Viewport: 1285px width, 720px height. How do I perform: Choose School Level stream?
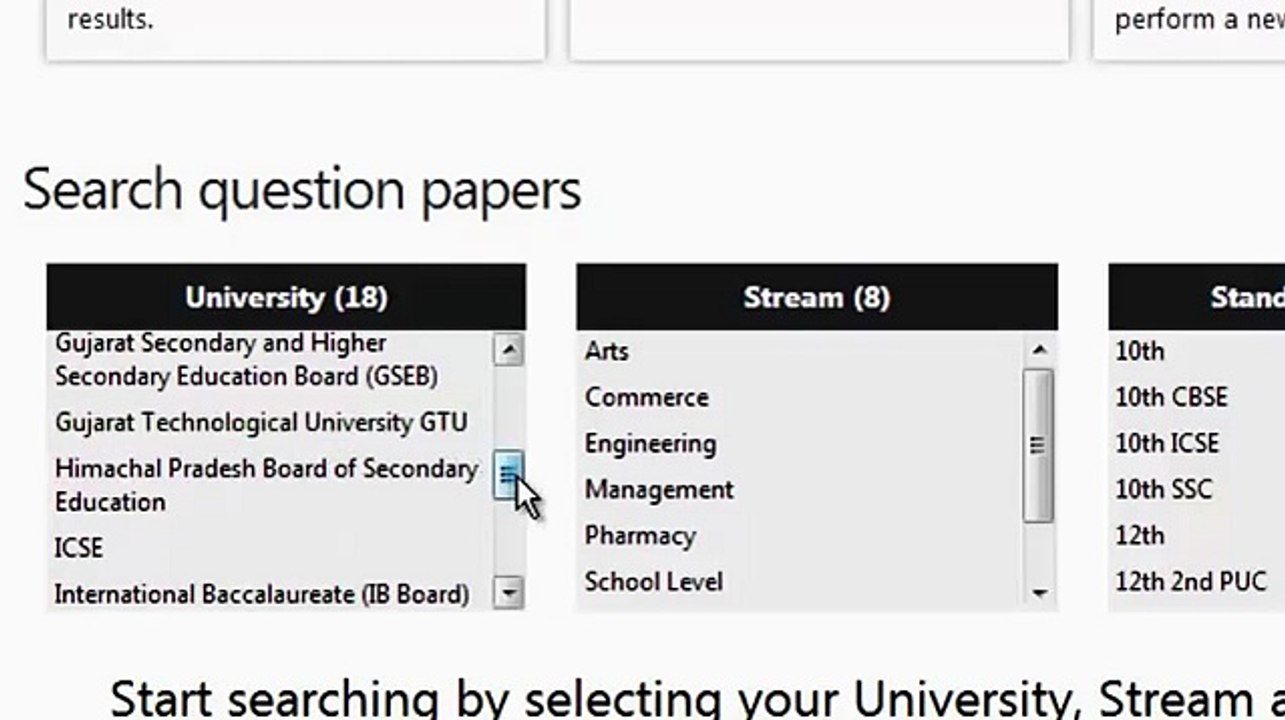point(654,581)
